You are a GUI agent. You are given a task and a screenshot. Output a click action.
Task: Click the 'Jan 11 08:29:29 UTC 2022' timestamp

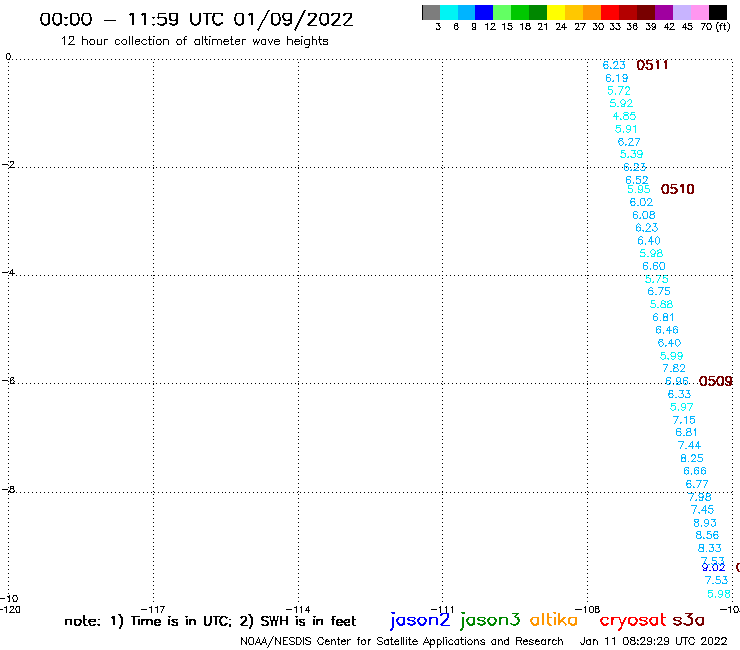click(x=653, y=641)
